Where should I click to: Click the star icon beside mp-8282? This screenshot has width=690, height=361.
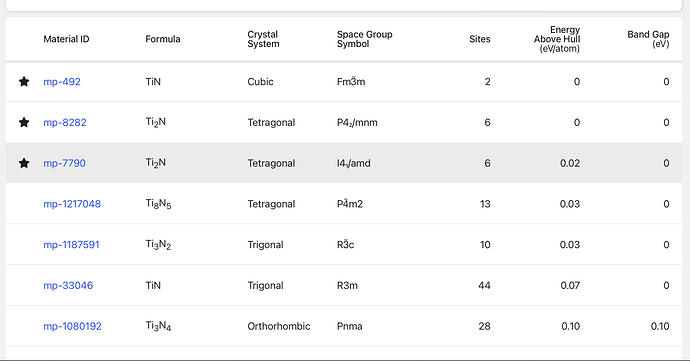pos(24,122)
